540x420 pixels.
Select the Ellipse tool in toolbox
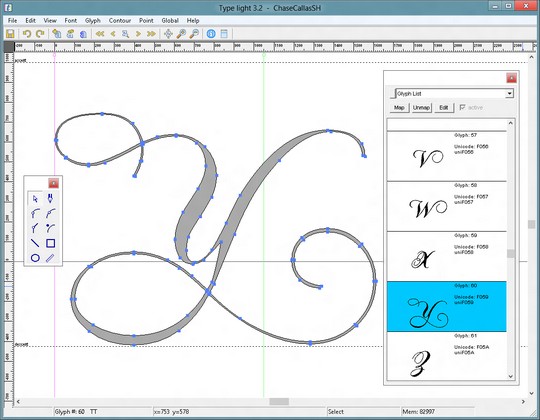click(35, 258)
